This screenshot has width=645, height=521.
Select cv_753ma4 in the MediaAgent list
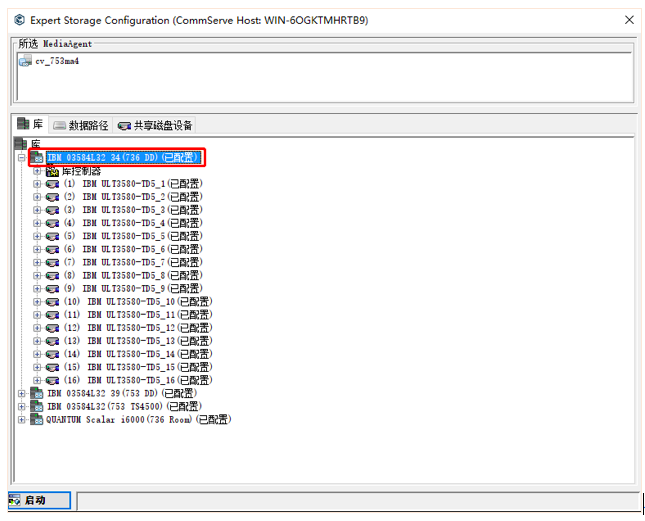[57, 61]
